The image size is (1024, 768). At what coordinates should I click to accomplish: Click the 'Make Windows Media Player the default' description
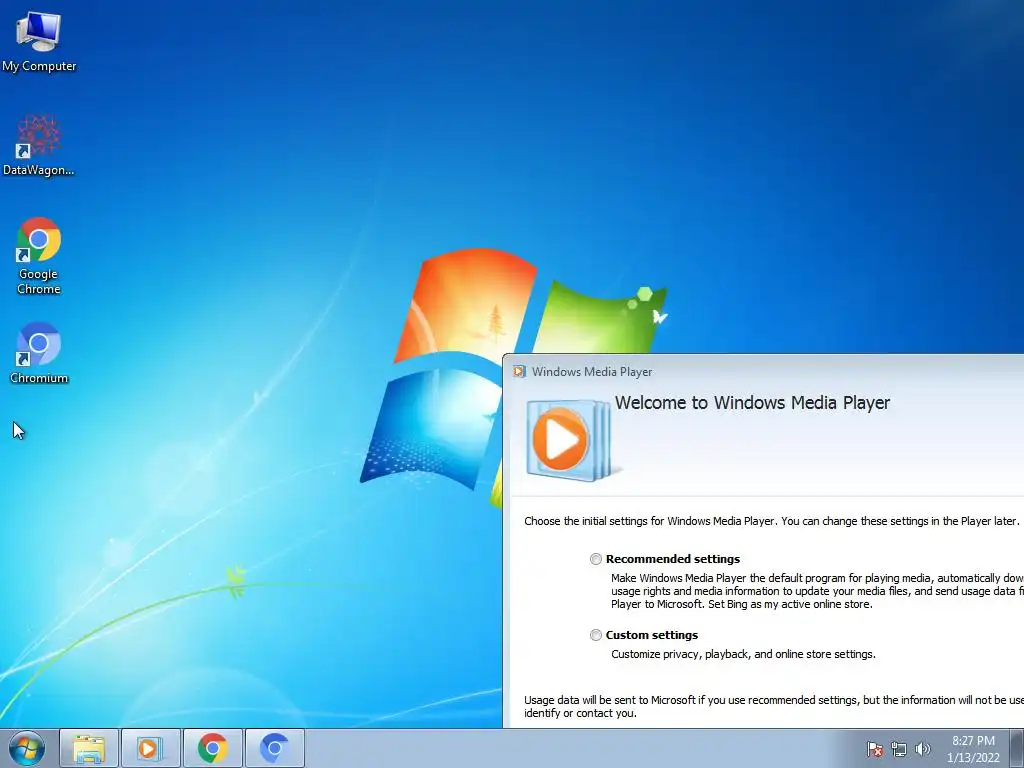tap(817, 591)
